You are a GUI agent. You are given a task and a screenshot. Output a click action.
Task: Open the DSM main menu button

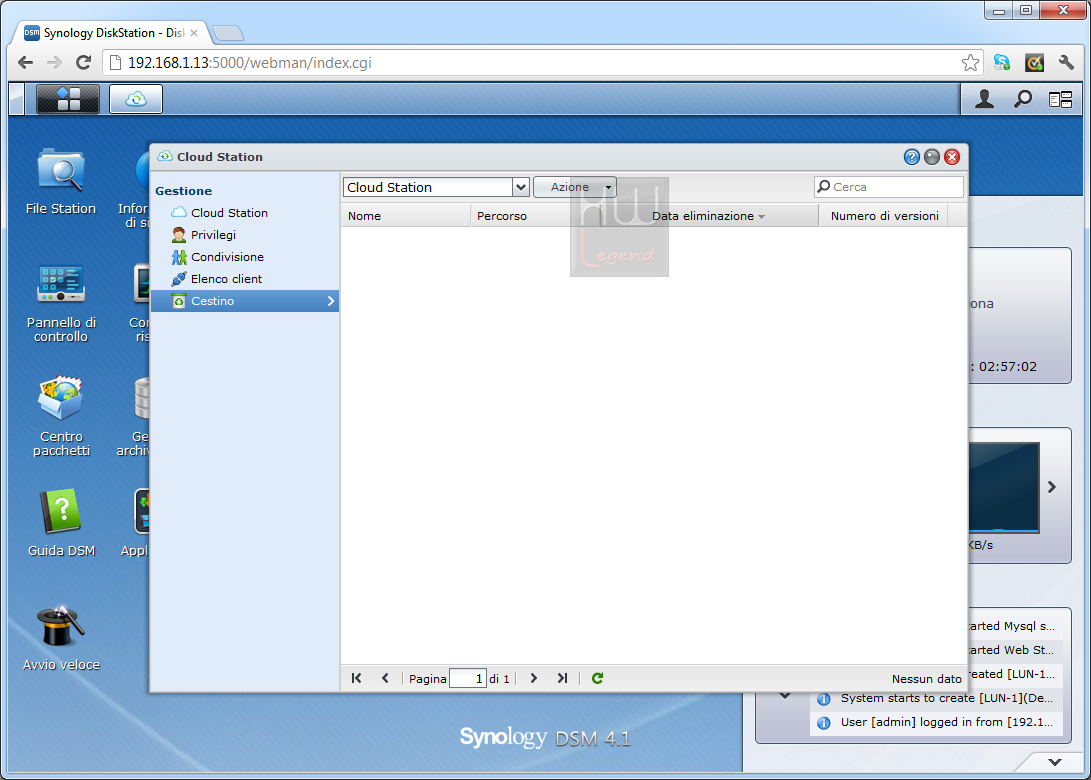tap(67, 99)
